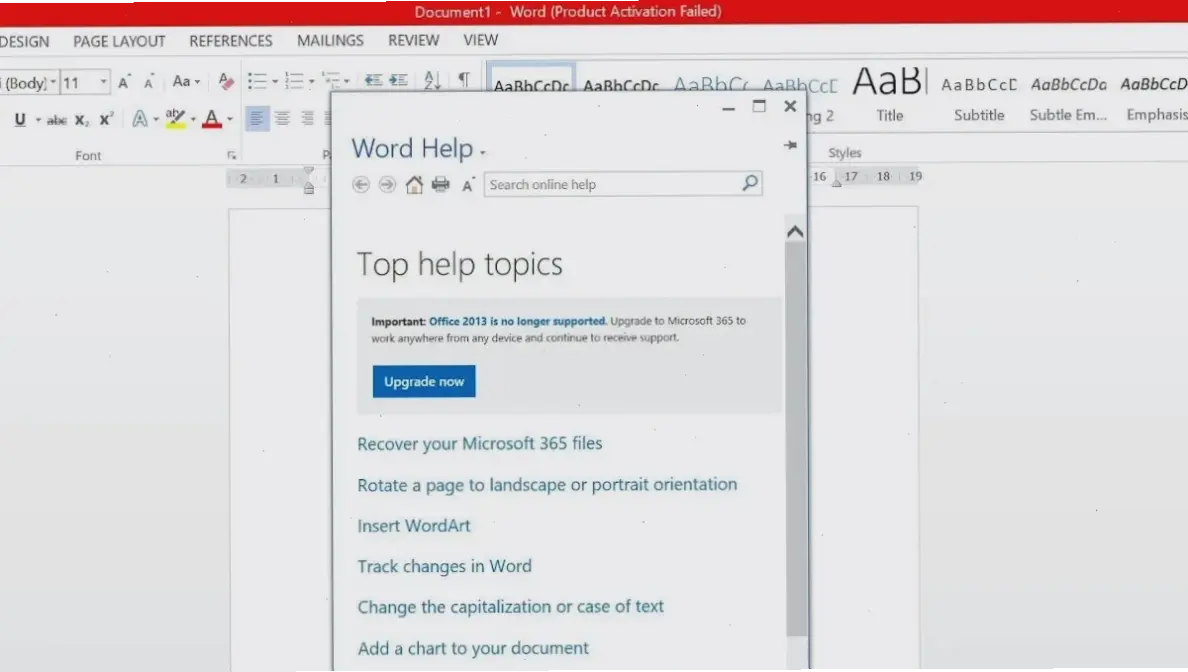Image resolution: width=1188 pixels, height=672 pixels.
Task: Click the Print icon in Word Help
Action: (x=440, y=184)
